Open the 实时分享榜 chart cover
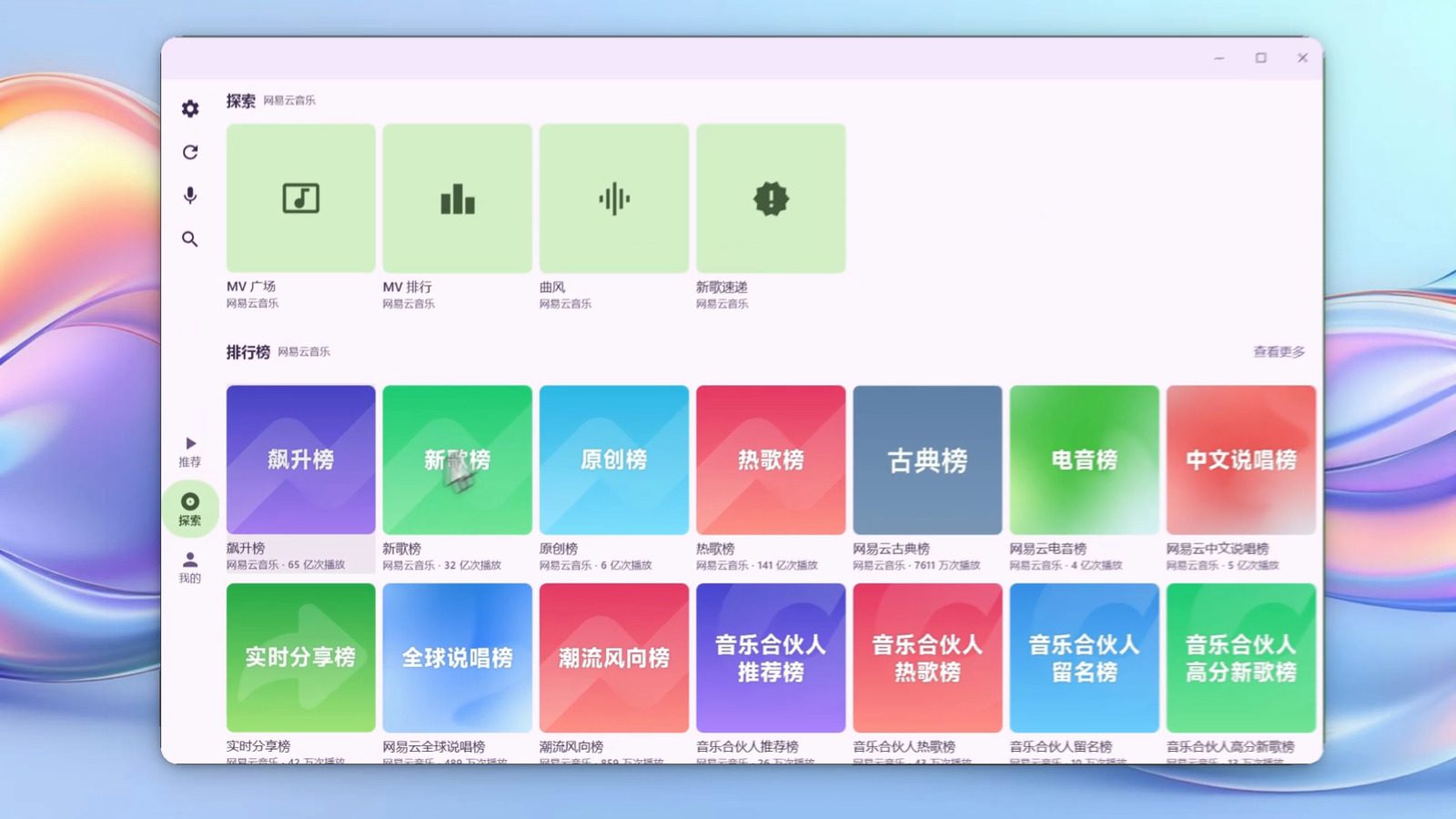The height and width of the screenshot is (819, 1456). pos(300,658)
